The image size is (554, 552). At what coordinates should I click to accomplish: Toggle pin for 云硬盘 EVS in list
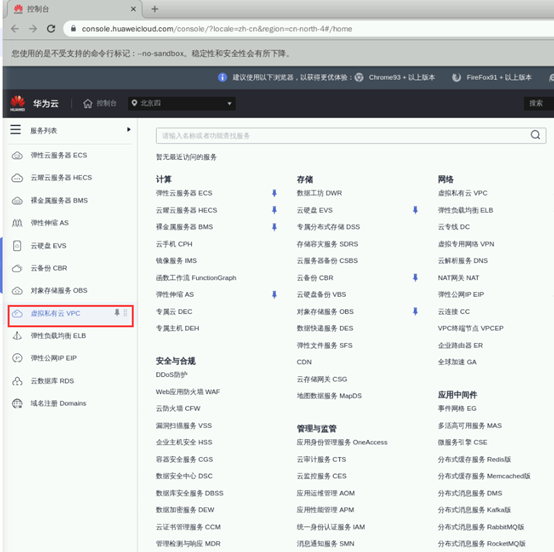click(415, 210)
